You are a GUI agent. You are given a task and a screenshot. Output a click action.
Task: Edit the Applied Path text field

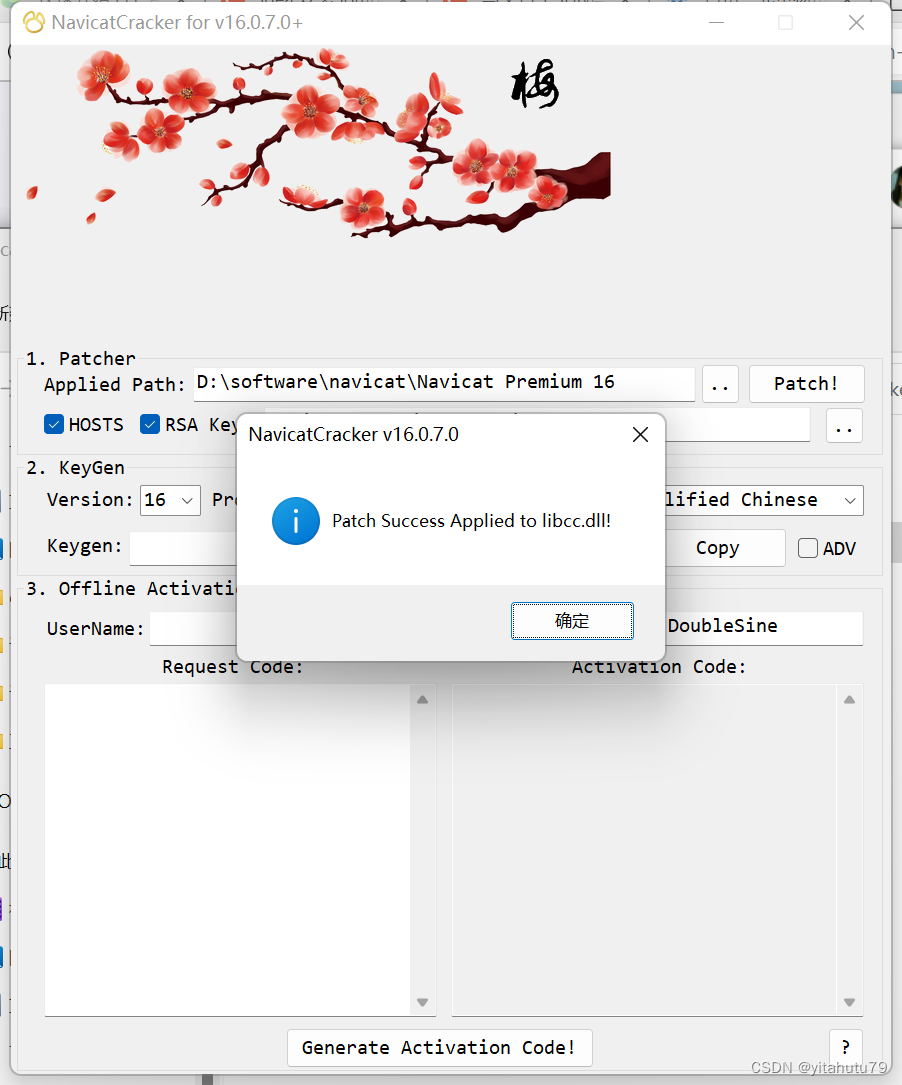[x=444, y=383]
